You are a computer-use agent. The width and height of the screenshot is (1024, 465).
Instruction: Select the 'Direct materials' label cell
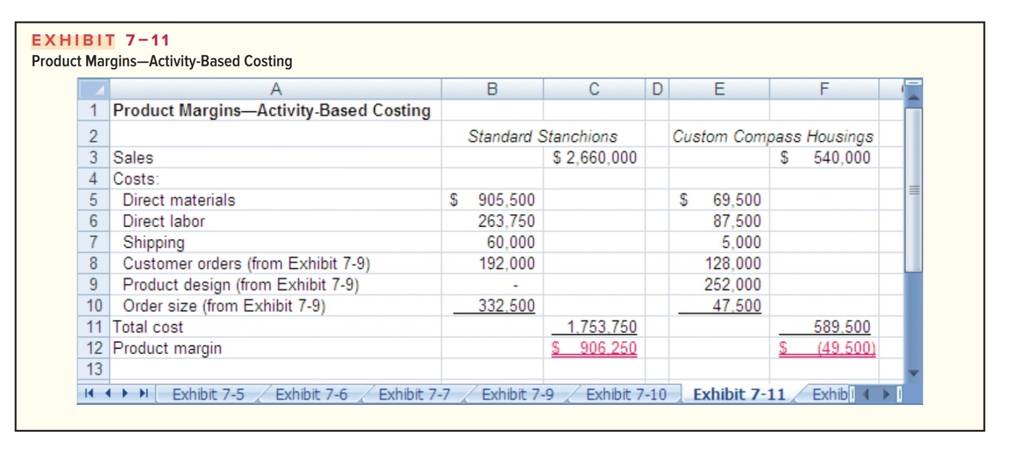(x=275, y=200)
